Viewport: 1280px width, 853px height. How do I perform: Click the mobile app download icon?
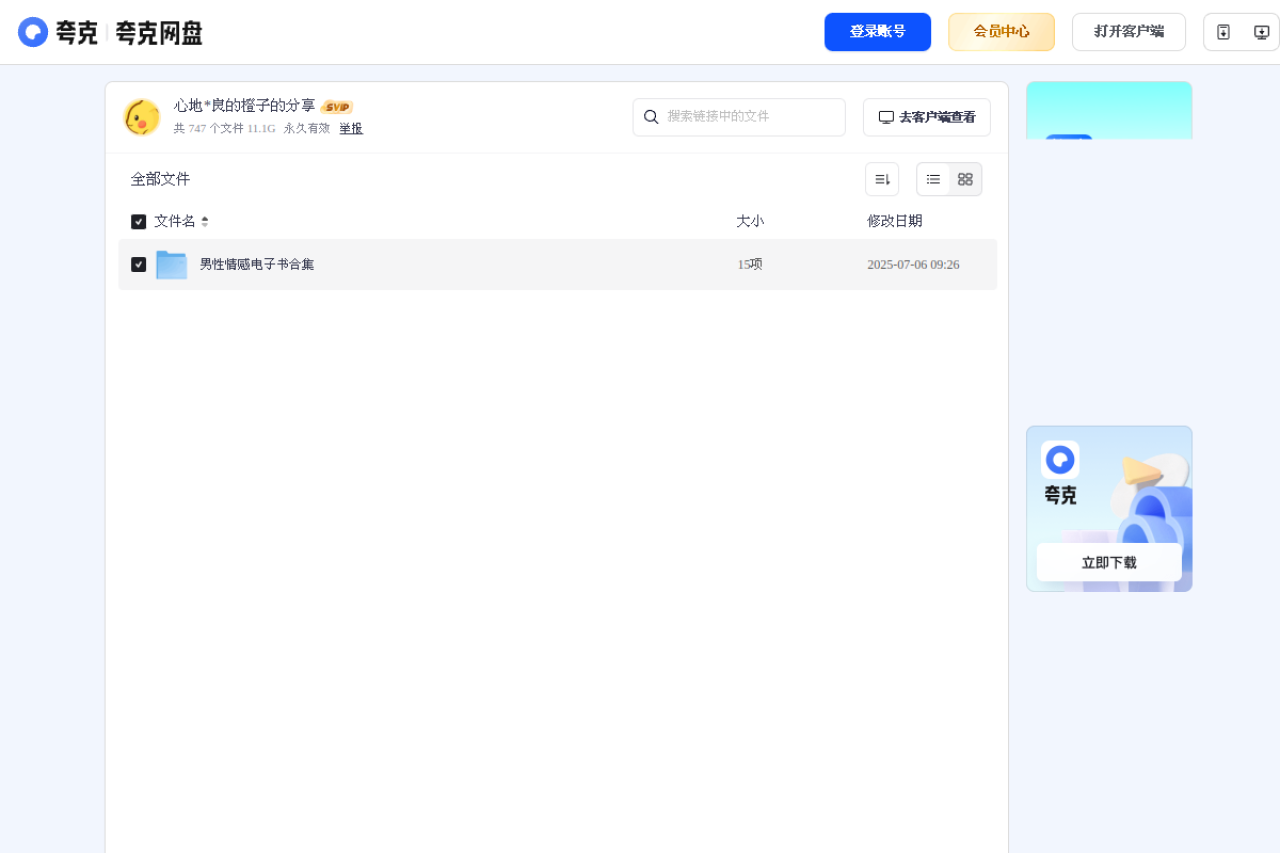point(1222,31)
